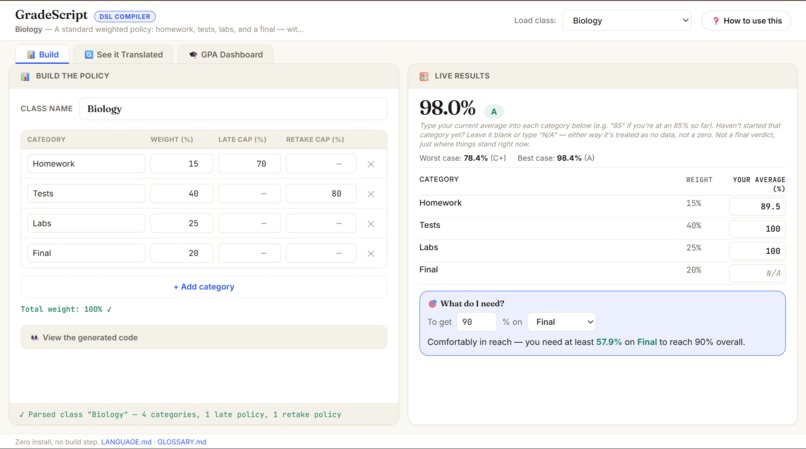The height and width of the screenshot is (449, 806).
Task: Edit the Homework weight field showing 15
Action: [181, 164]
